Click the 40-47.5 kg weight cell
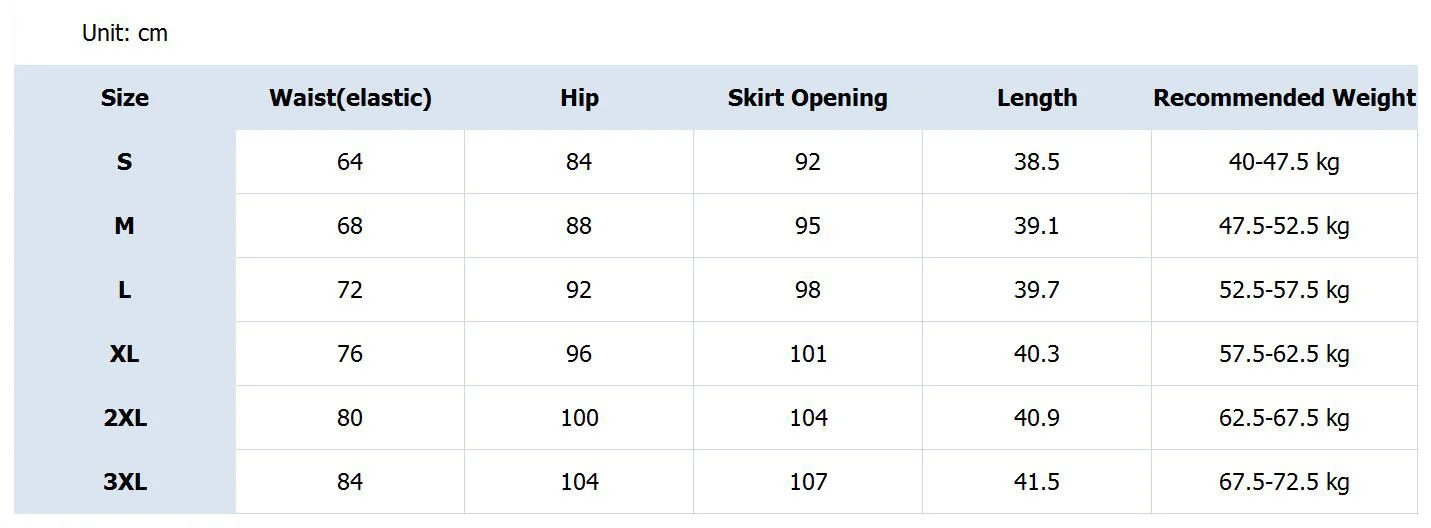This screenshot has height=528, width=1431. pyautogui.click(x=1284, y=162)
